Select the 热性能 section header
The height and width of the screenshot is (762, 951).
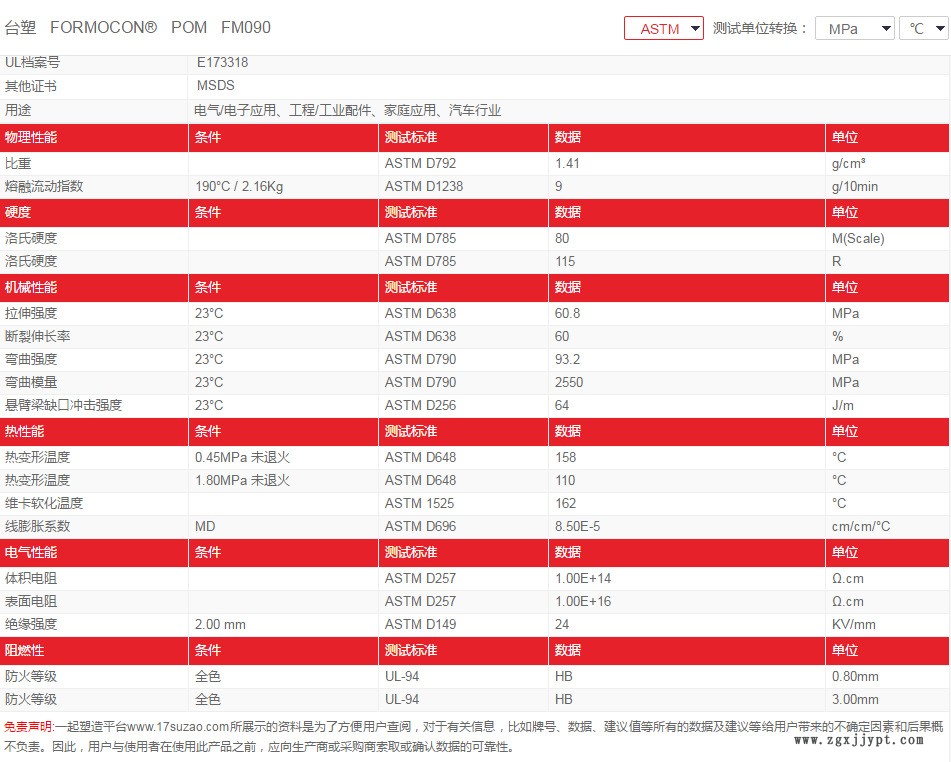coord(25,431)
